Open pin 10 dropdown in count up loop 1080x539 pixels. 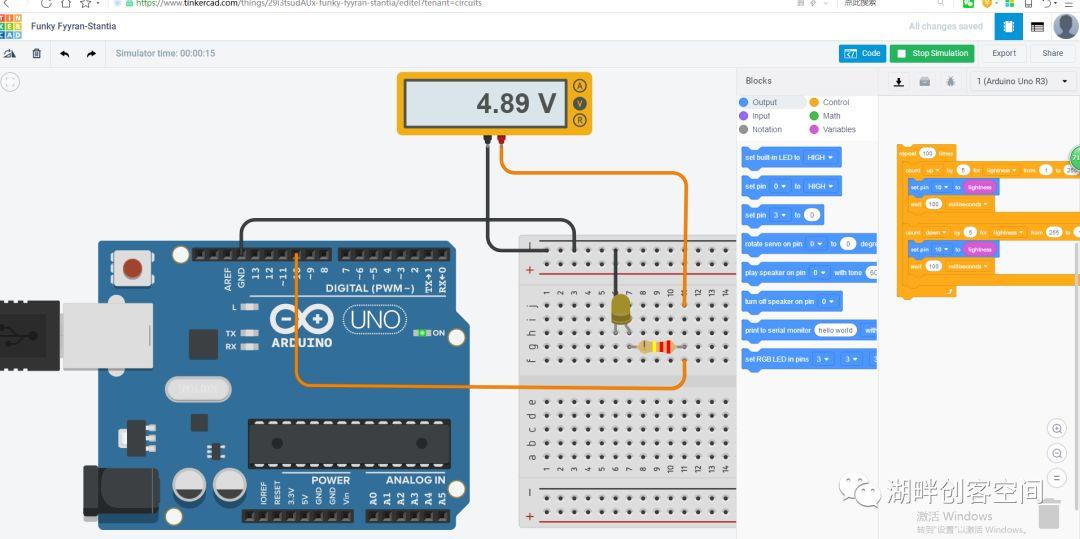(x=941, y=187)
